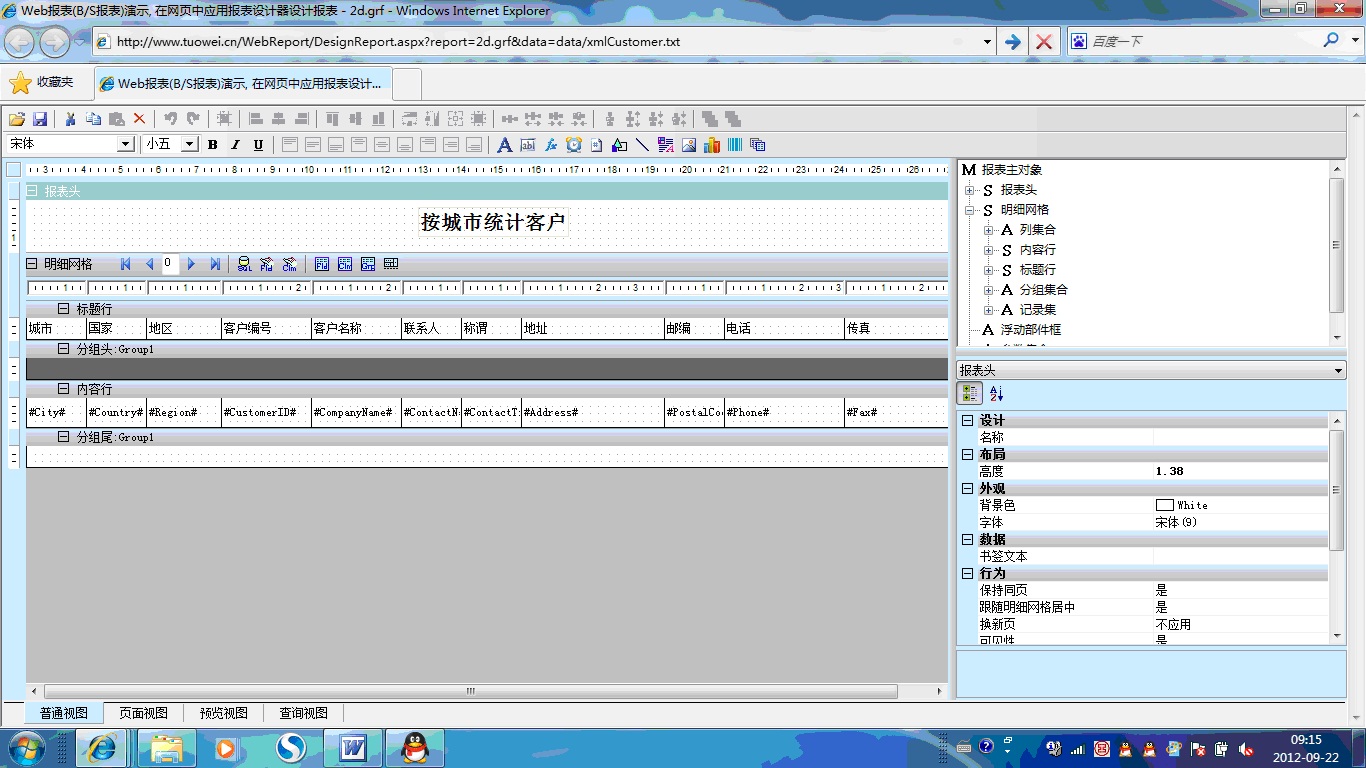Insert a barcode component
Screen dimensions: 1366x768
point(735,145)
